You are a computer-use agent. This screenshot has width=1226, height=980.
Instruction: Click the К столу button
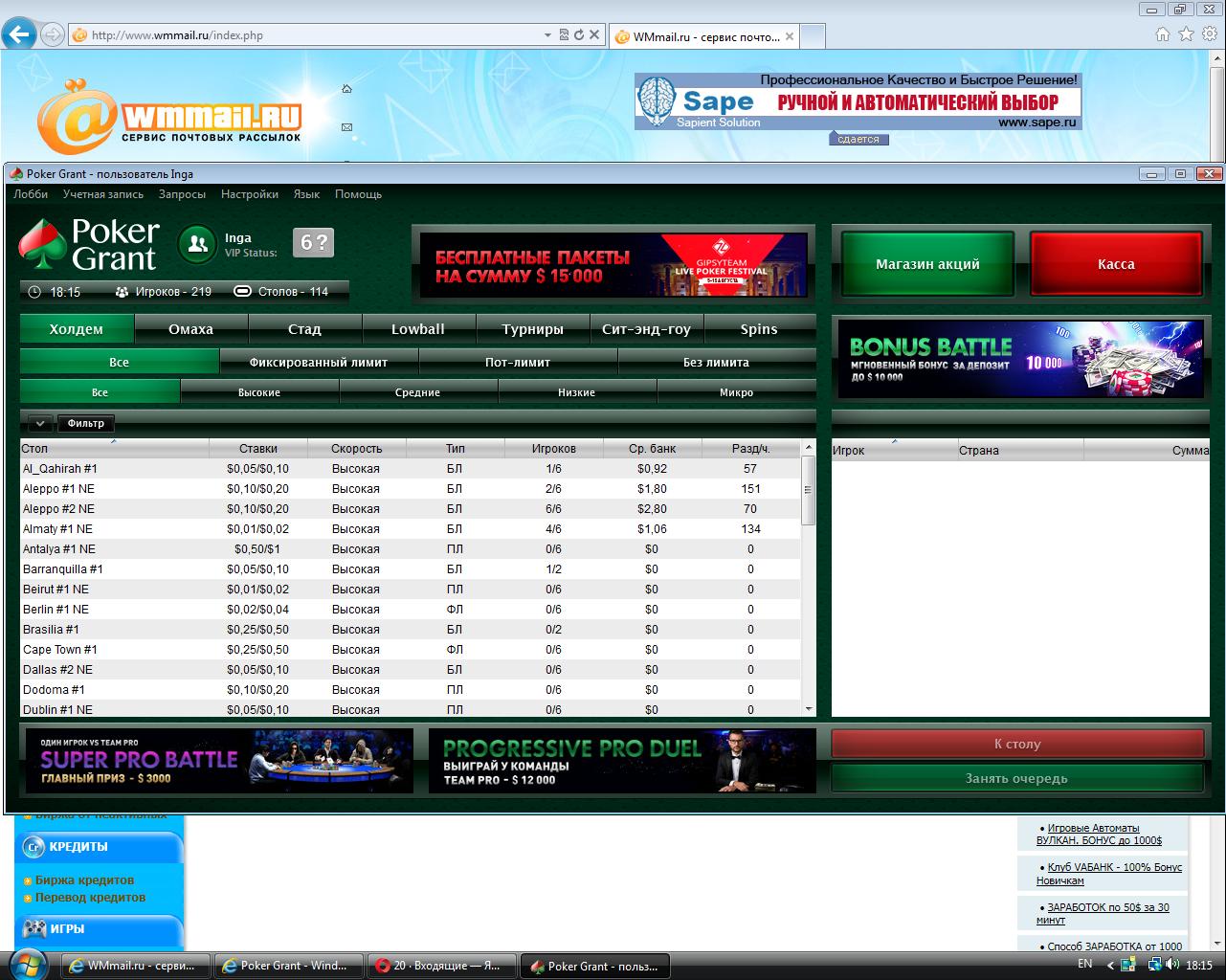pyautogui.click(x=1016, y=744)
